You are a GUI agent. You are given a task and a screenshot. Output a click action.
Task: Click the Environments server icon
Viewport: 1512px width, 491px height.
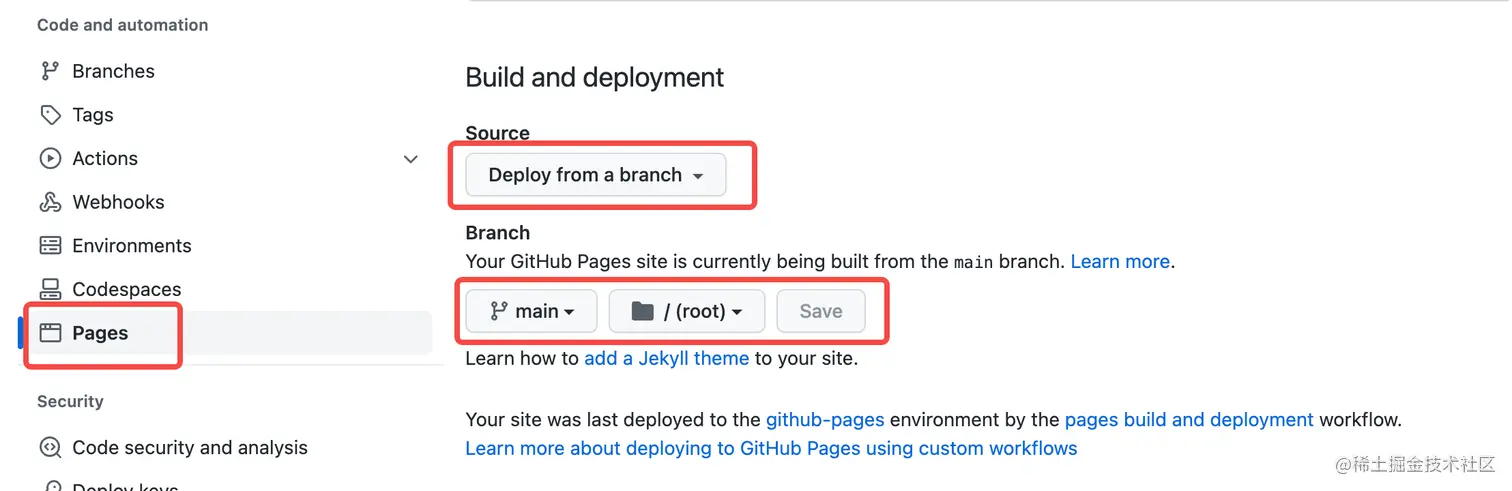pos(50,246)
